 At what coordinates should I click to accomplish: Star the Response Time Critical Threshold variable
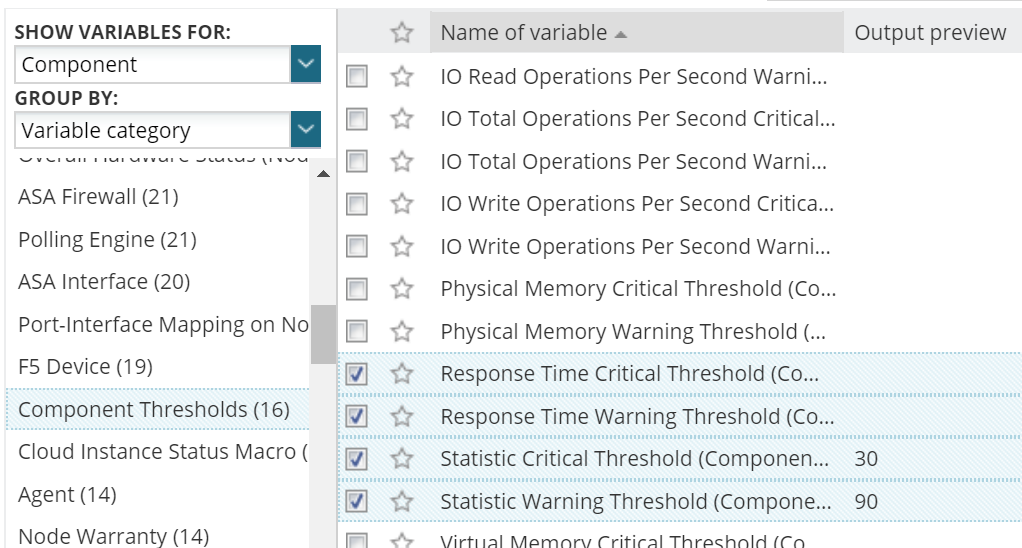point(402,374)
